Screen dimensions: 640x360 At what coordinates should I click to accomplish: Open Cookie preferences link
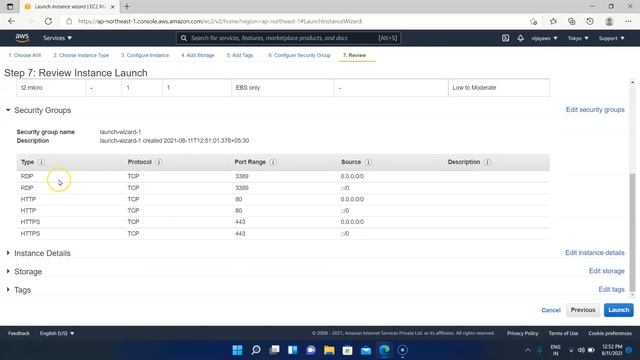point(610,333)
